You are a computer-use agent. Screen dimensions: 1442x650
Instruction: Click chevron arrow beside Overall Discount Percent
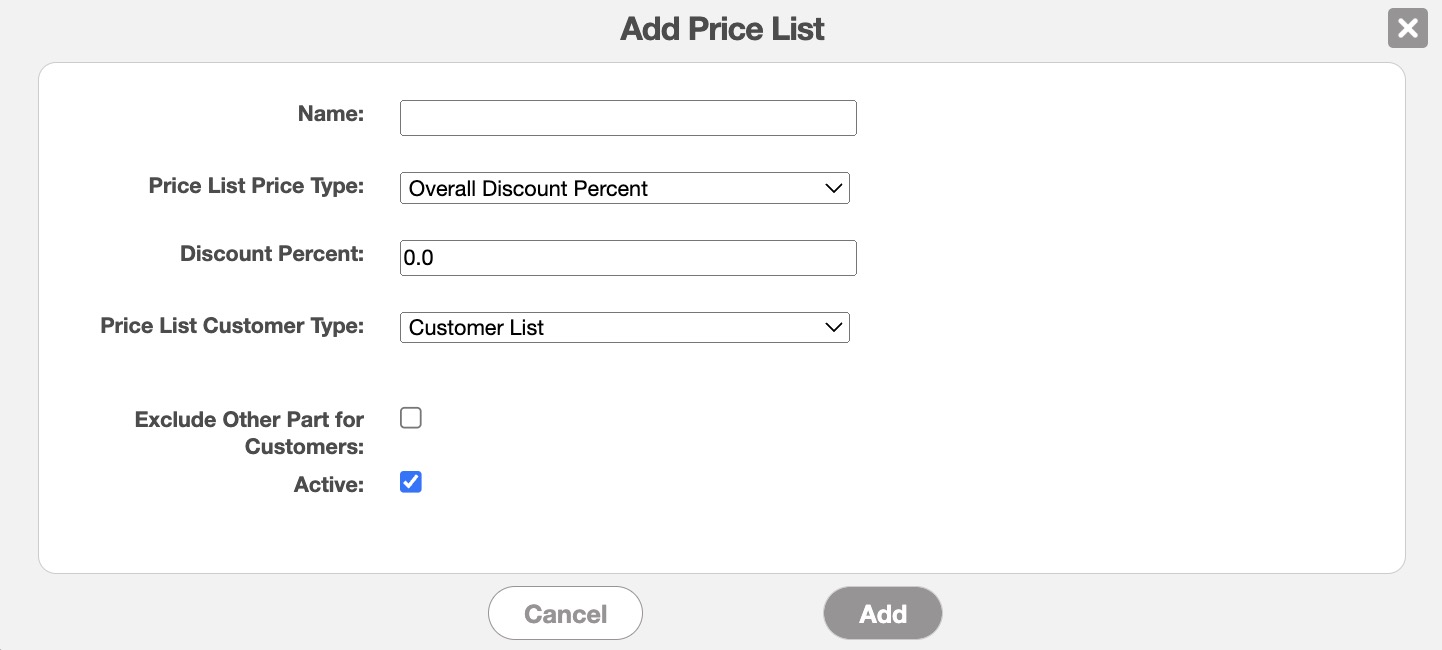tap(834, 188)
